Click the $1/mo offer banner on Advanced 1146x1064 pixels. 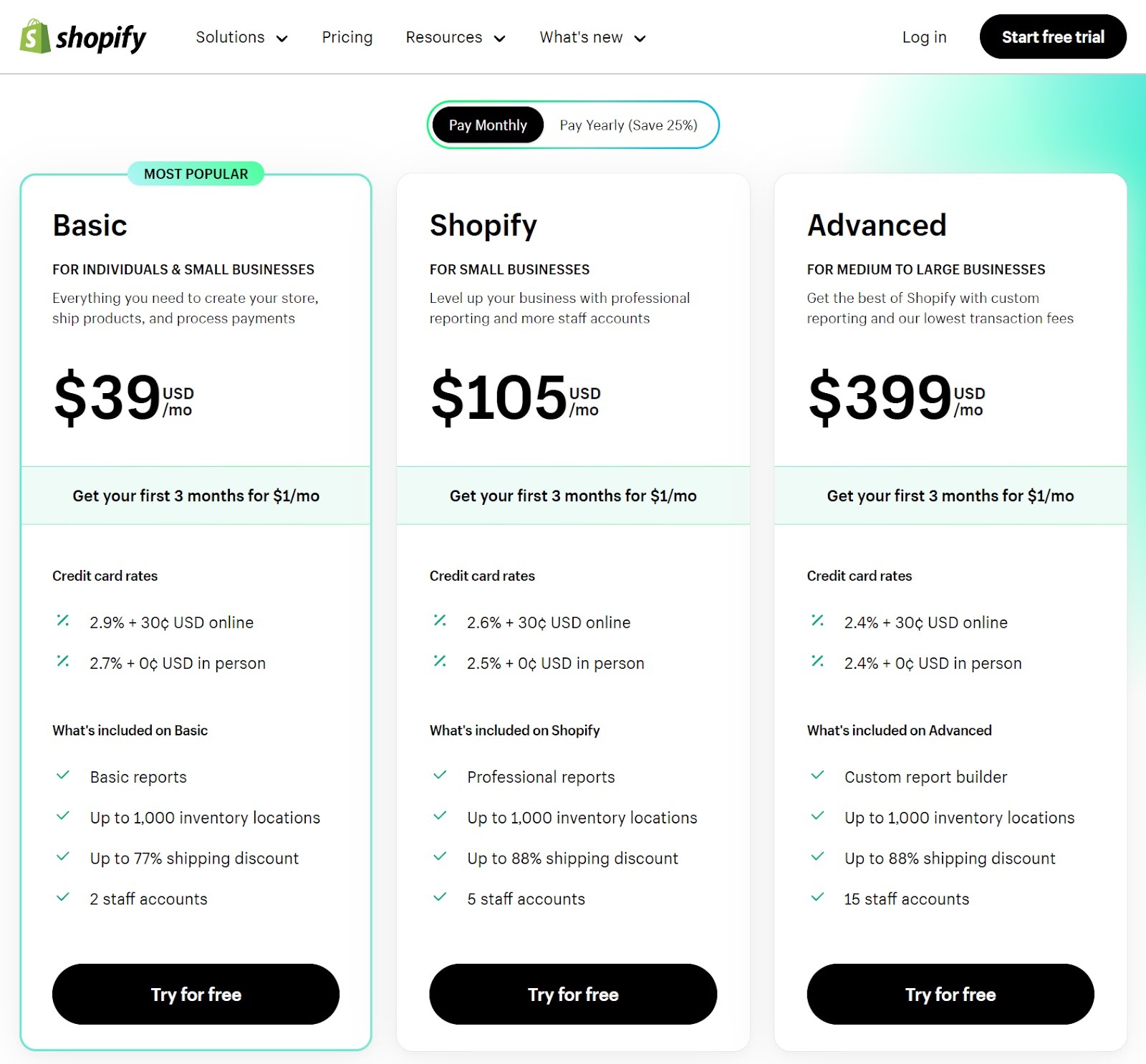point(950,495)
